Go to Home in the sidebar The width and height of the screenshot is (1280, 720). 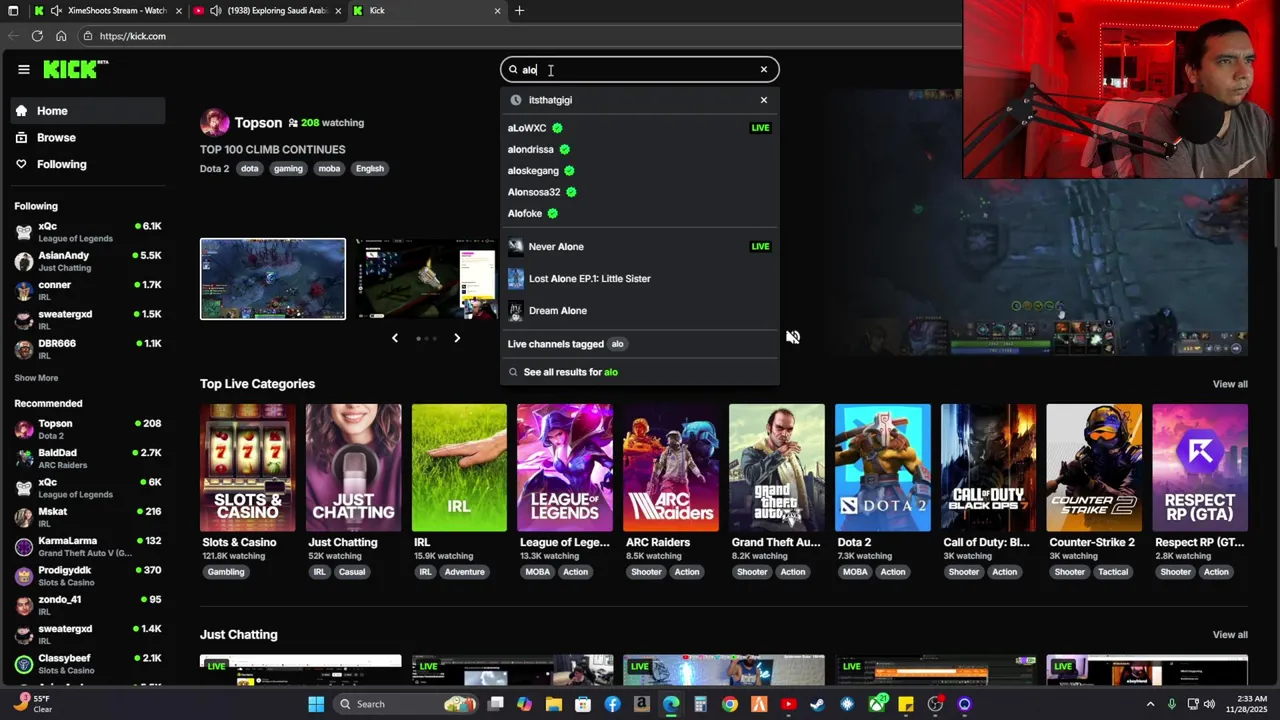(87, 111)
